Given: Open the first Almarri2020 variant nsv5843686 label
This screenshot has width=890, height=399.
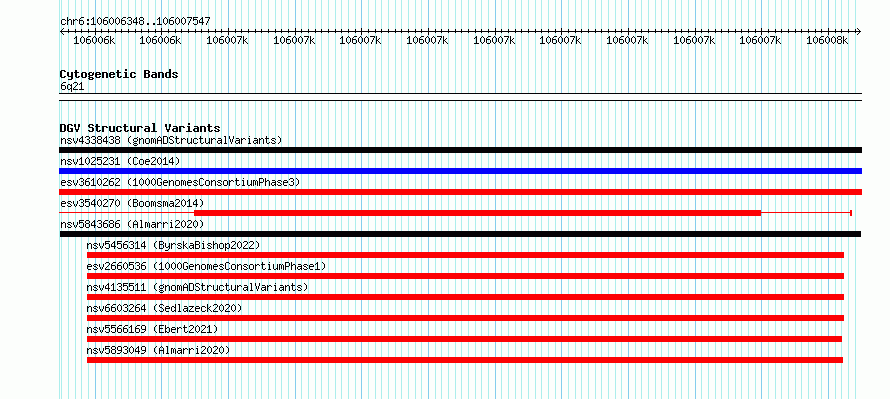Looking at the screenshot, I should pyautogui.click(x=132, y=224).
